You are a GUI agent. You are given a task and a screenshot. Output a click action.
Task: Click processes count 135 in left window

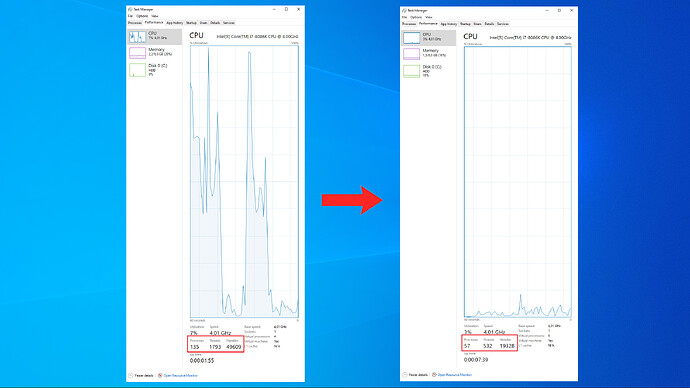coord(195,347)
